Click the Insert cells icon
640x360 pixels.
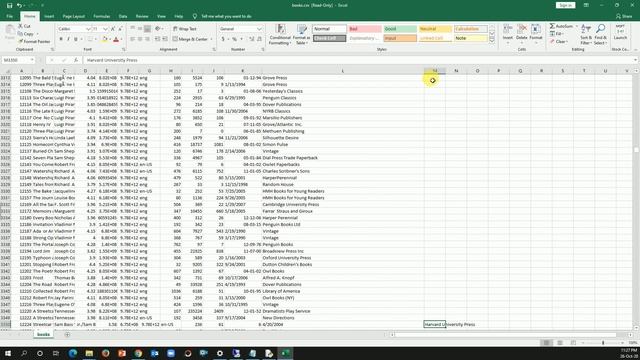508,33
